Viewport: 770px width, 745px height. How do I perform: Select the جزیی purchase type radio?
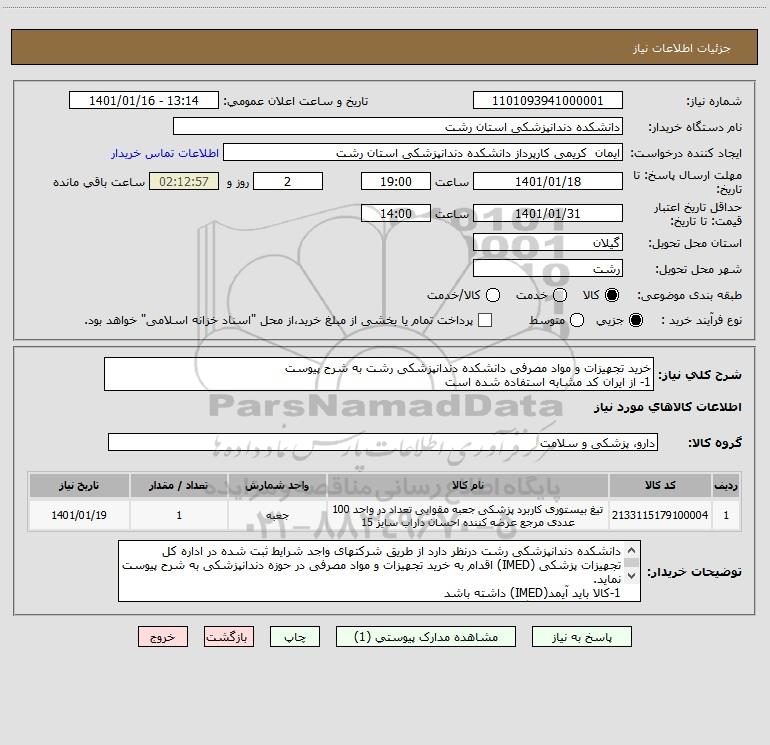point(636,320)
